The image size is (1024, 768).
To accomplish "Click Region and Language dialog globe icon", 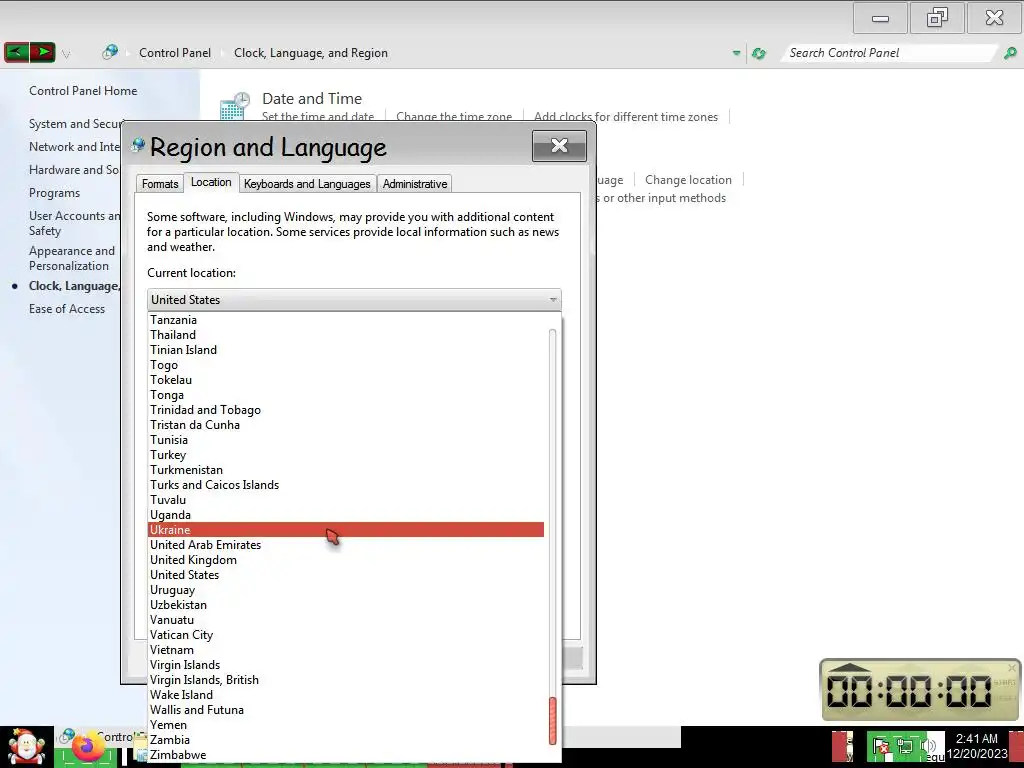I will 138,145.
